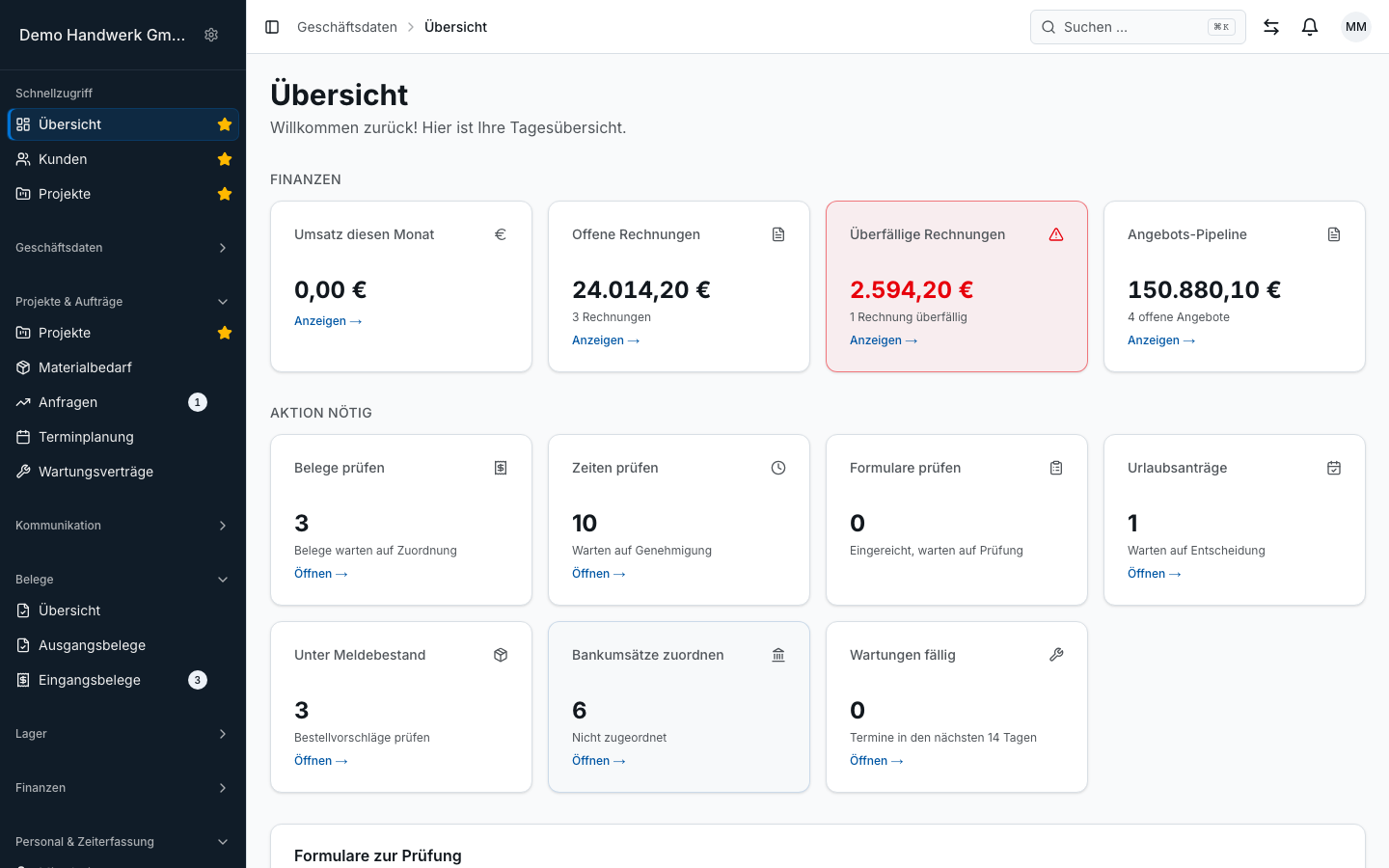Click receipt icon on Belege prüfen card

pyautogui.click(x=501, y=468)
